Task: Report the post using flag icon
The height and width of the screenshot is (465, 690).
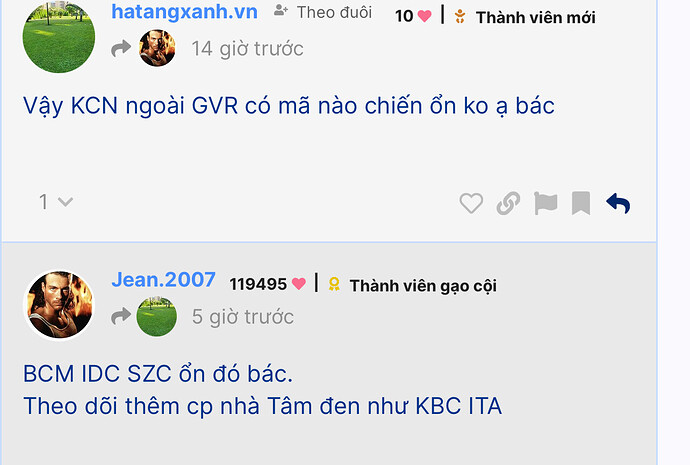Action: coord(546,203)
